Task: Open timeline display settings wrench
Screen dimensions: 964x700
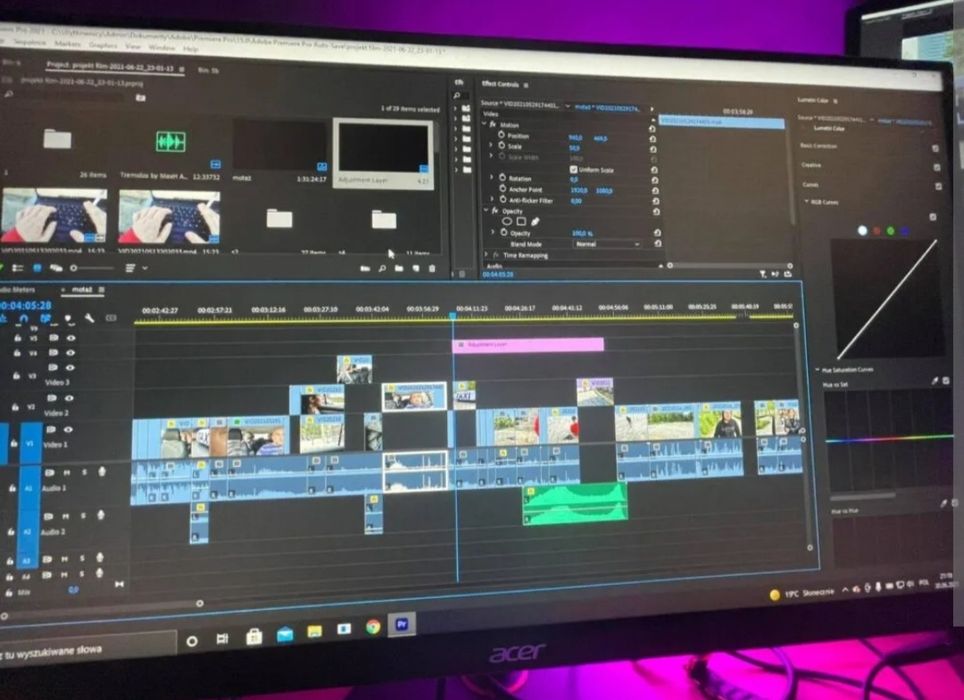Action: 89,318
